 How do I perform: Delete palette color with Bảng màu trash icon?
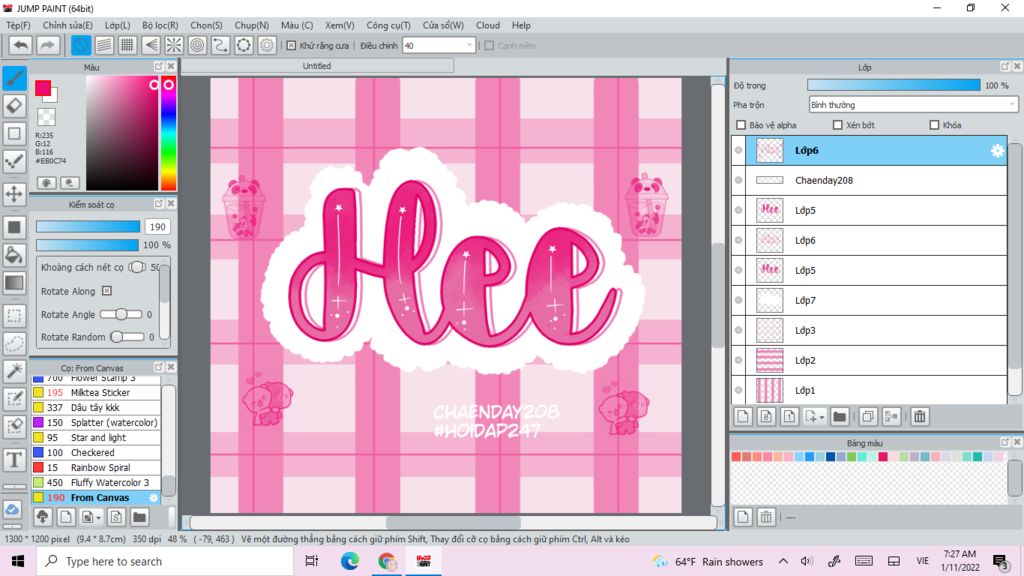click(766, 517)
